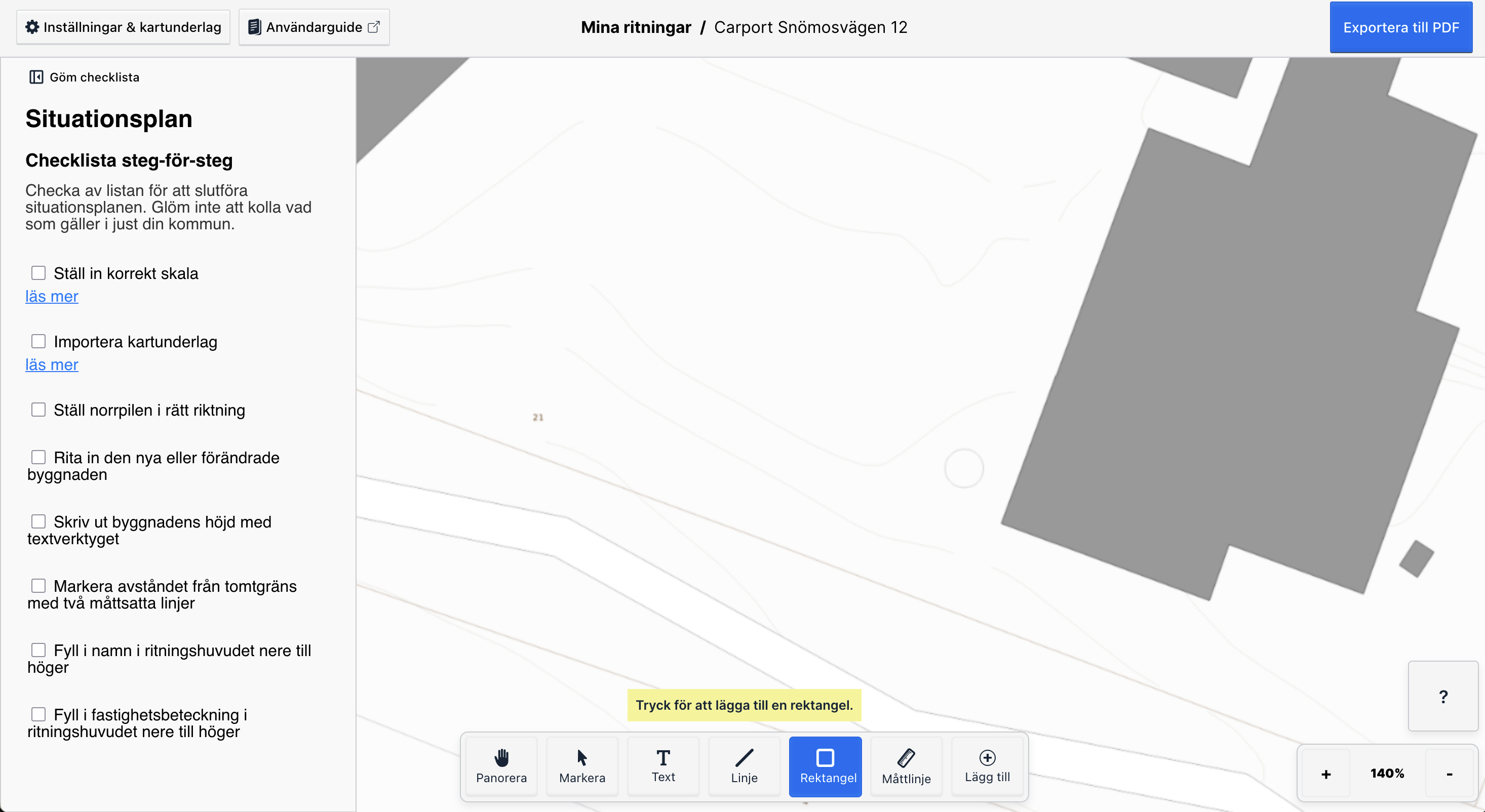Check 'Ställ in korrekt skala'
The width and height of the screenshot is (1485, 812).
pyautogui.click(x=38, y=273)
